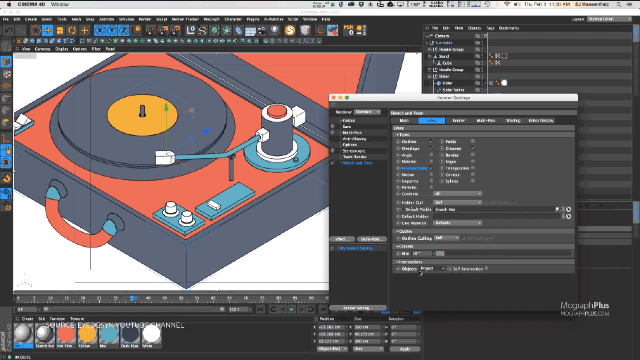Screen dimensions: 640x360
Task: Click the Multi-Pass... button
Action: (371, 239)
